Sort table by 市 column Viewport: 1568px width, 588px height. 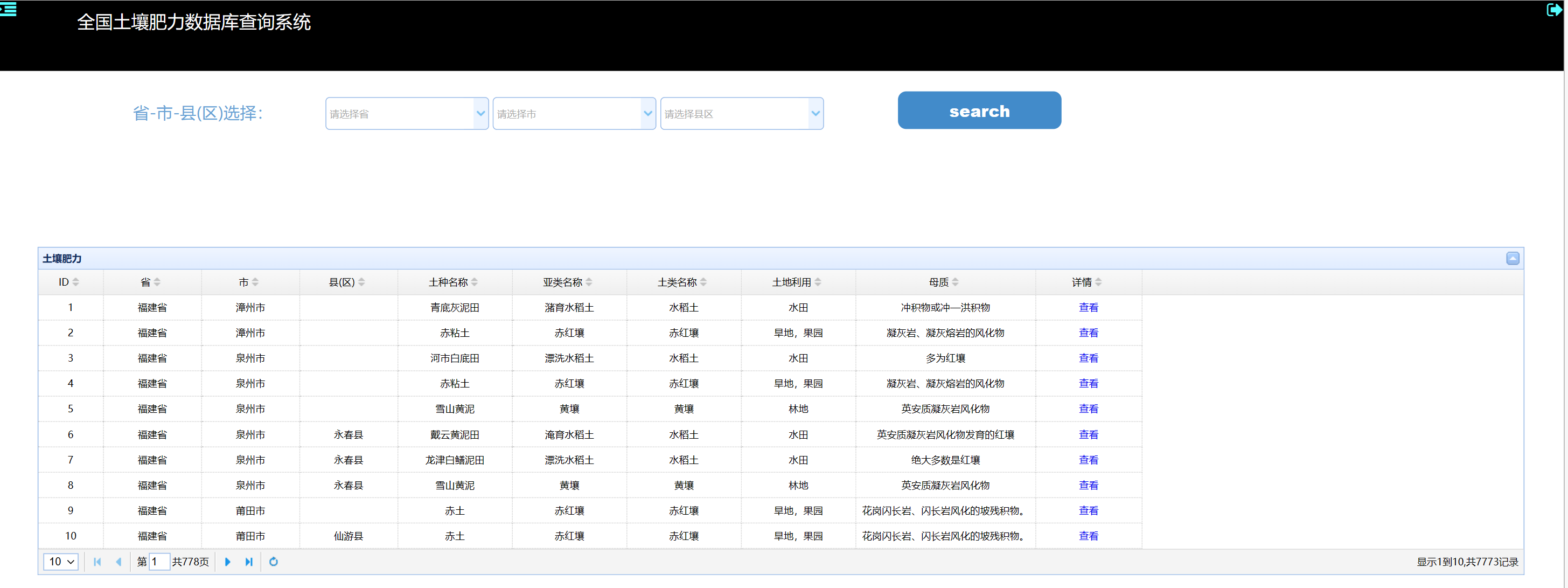(249, 282)
